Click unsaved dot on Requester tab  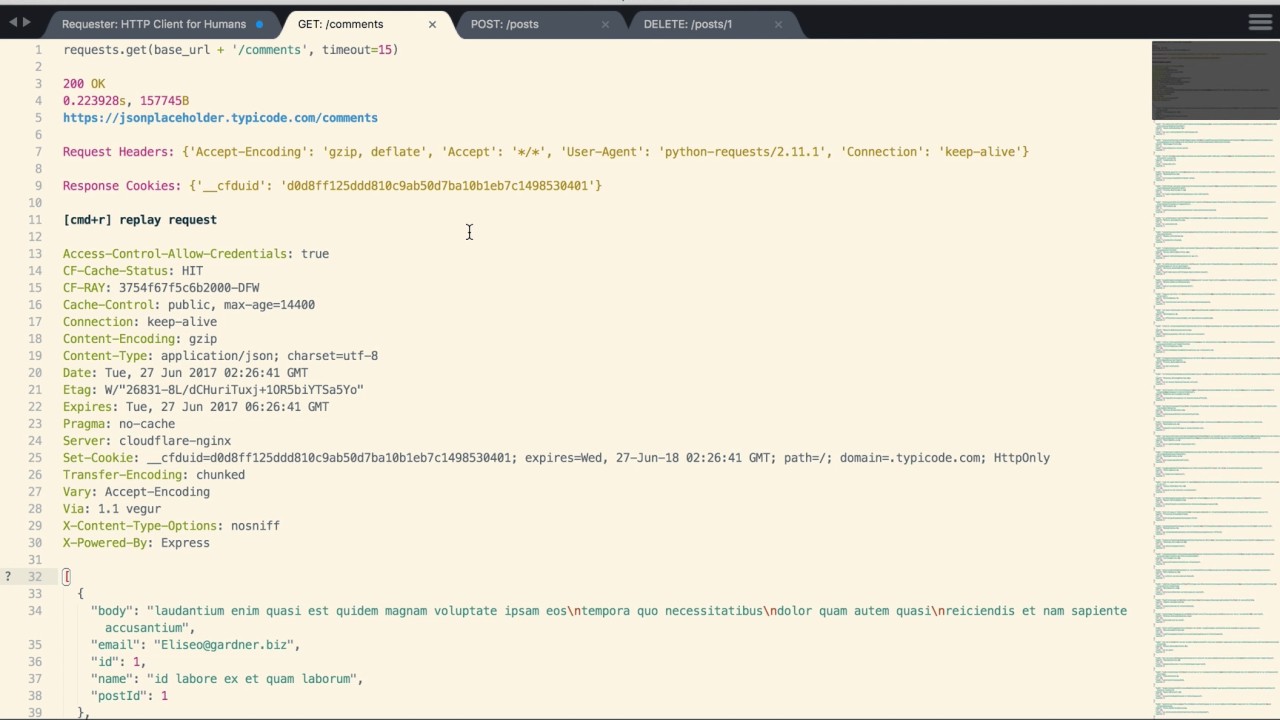(x=259, y=24)
